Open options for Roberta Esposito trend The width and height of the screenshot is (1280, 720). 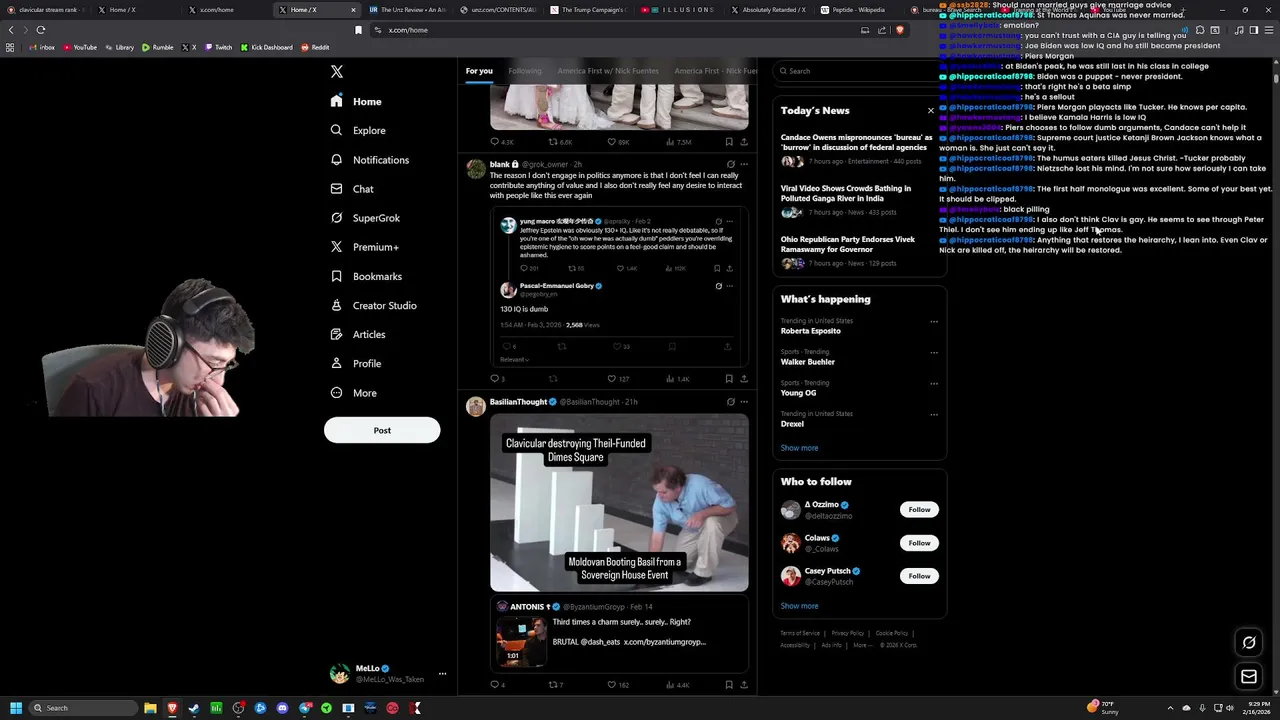click(x=934, y=322)
